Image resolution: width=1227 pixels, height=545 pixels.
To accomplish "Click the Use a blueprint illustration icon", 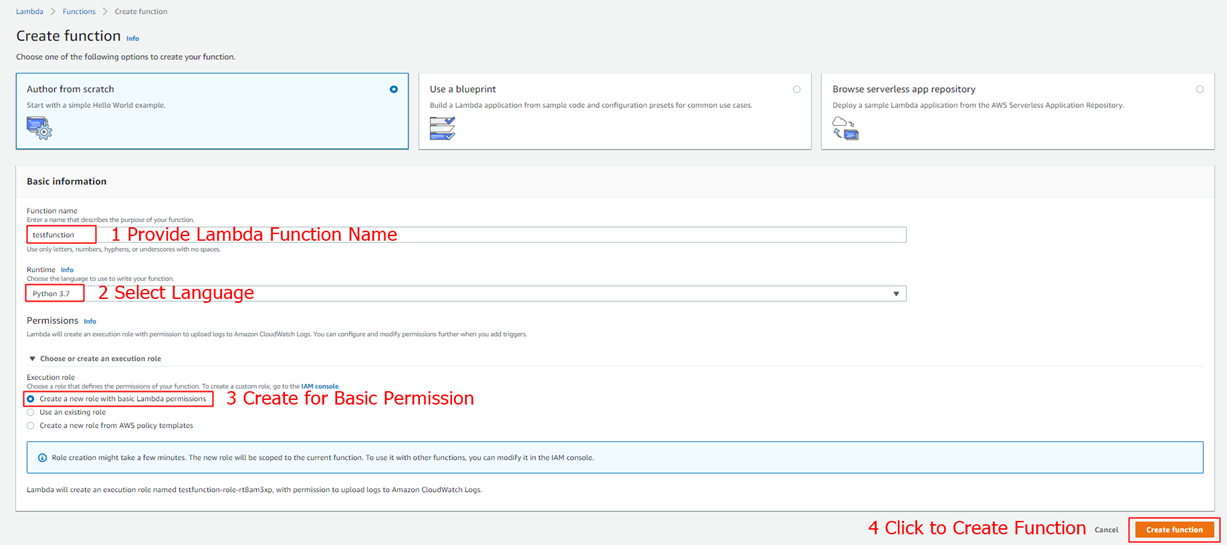I will pyautogui.click(x=442, y=127).
